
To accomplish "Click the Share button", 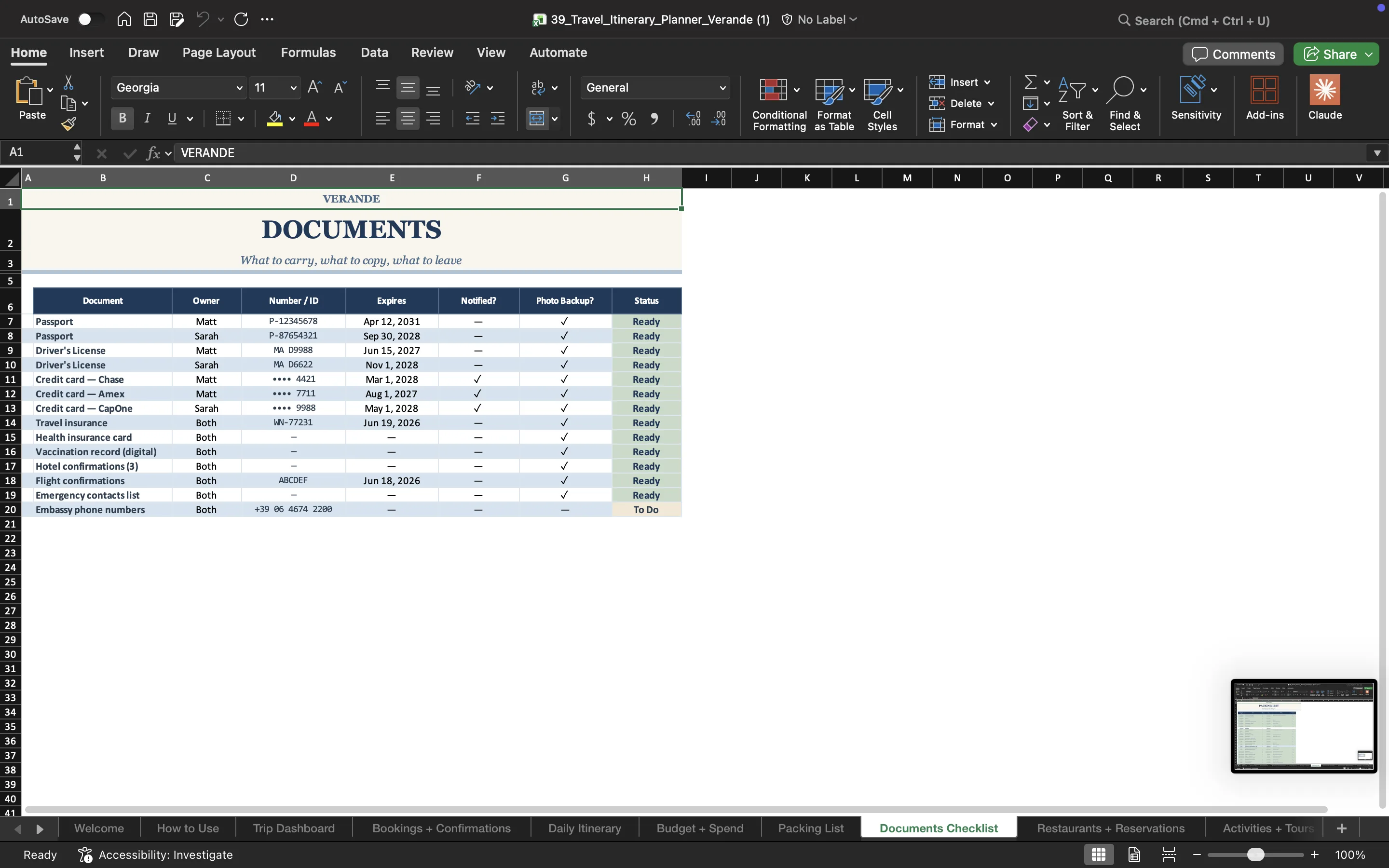I will (x=1331, y=54).
